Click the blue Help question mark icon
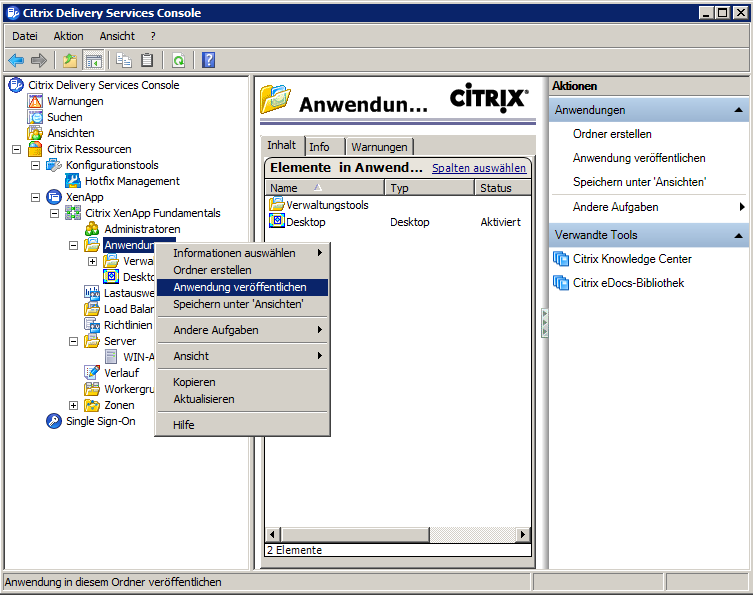The image size is (753, 595). 208,60
